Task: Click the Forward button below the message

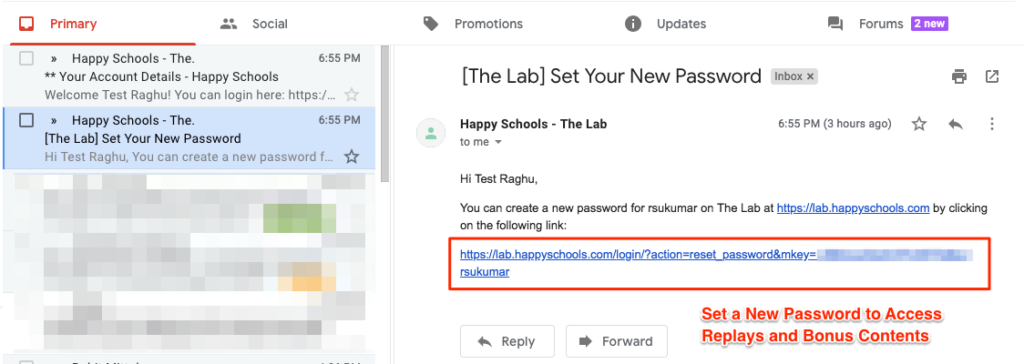Action: 616,341
